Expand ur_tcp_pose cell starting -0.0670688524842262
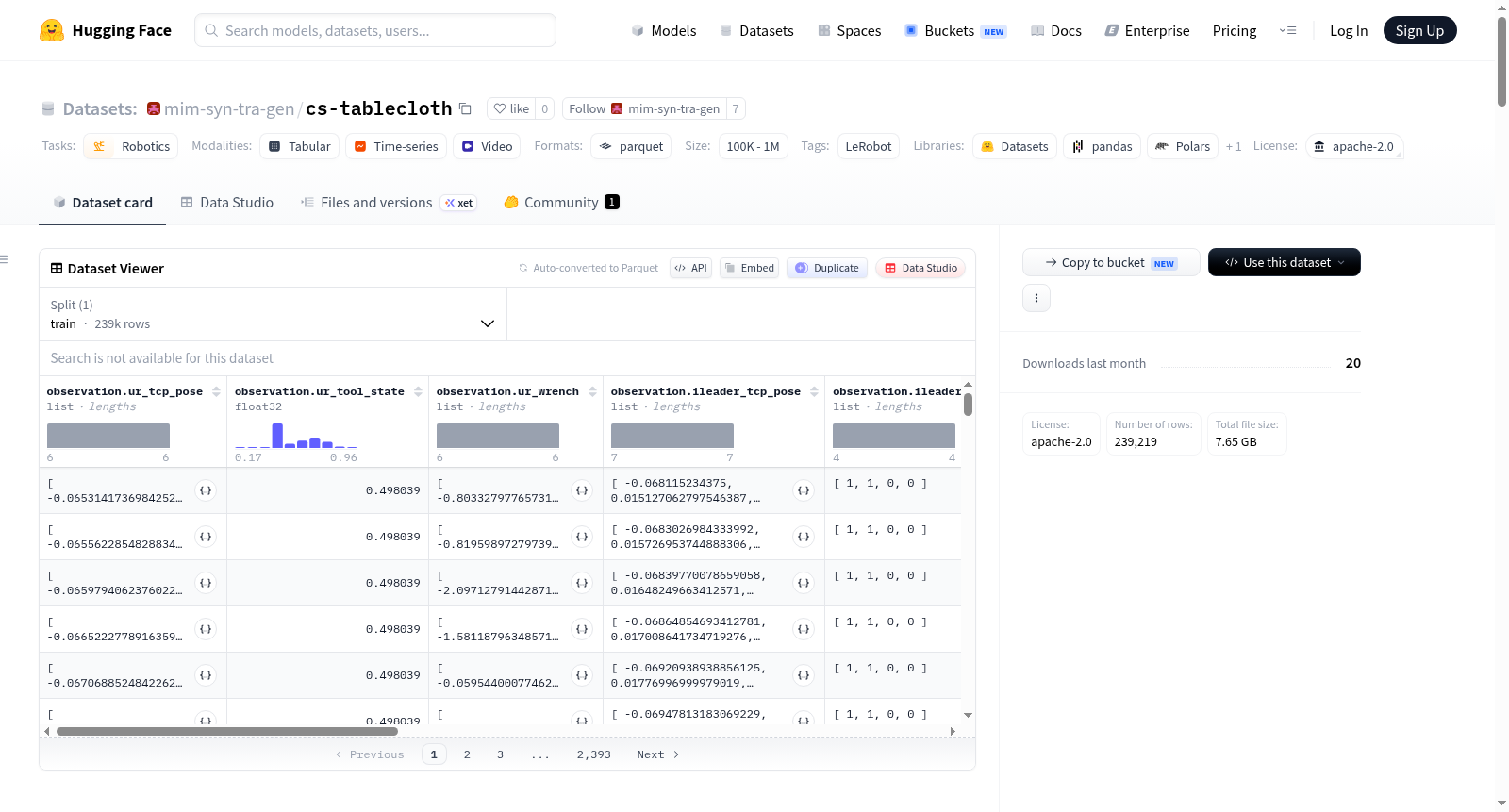Viewport: 1509px width, 812px height. [x=206, y=675]
